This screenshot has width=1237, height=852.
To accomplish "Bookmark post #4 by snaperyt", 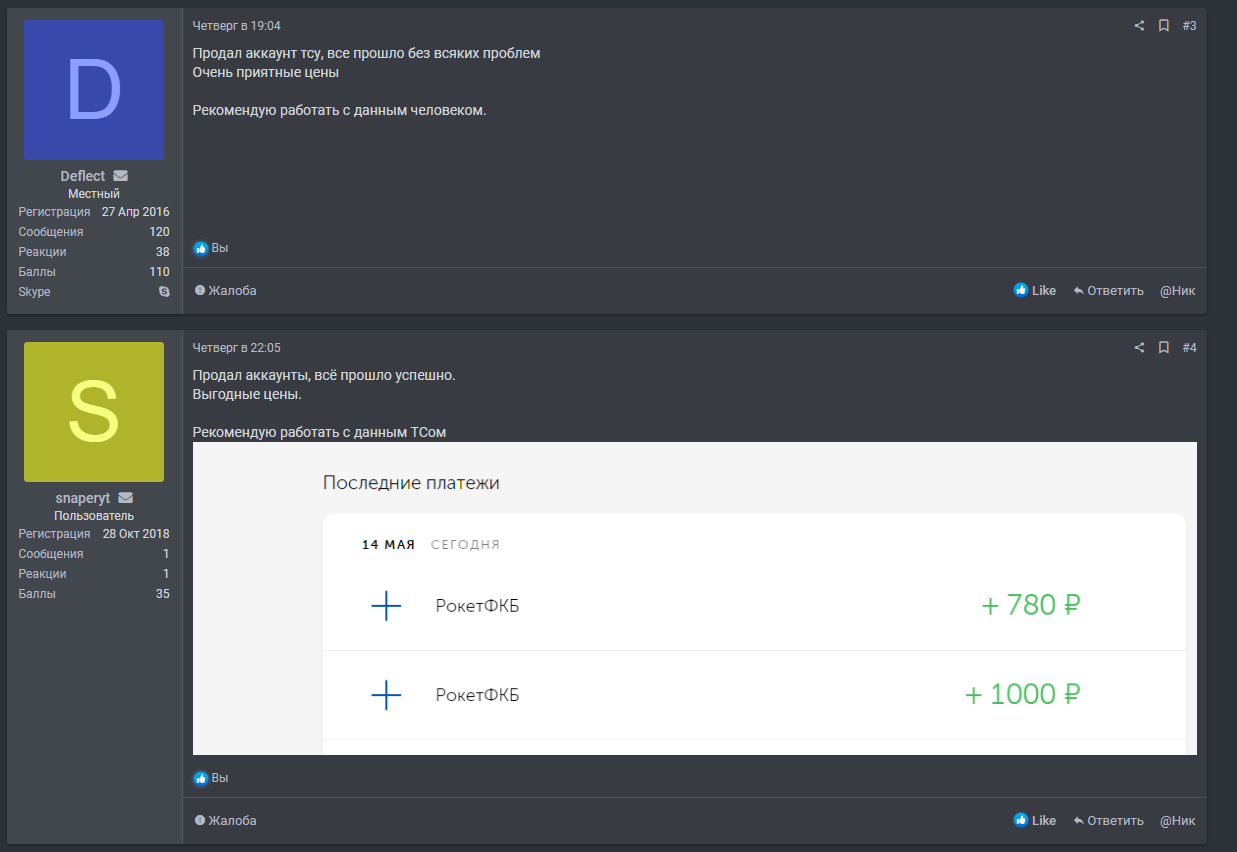I will [x=1164, y=348].
